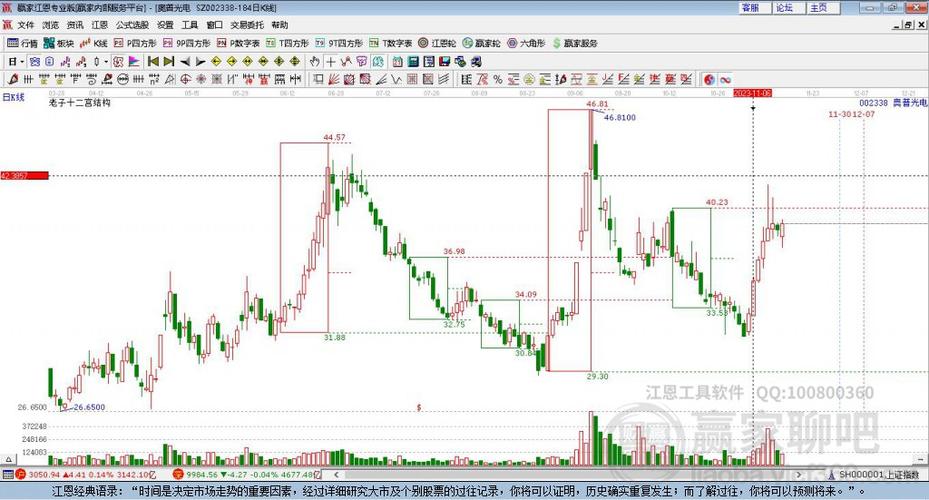Click the calculator icon in toolbar
This screenshot has height=500, width=929.
[x=413, y=62]
